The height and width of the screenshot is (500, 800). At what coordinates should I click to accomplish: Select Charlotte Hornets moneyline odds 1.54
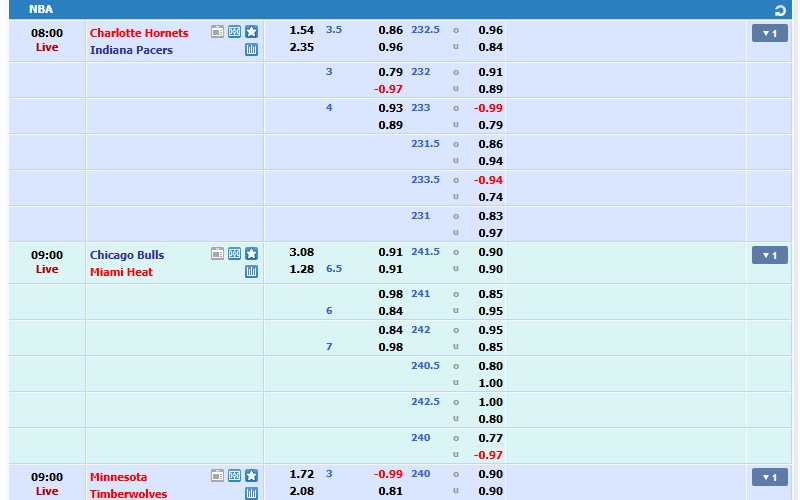coord(301,30)
